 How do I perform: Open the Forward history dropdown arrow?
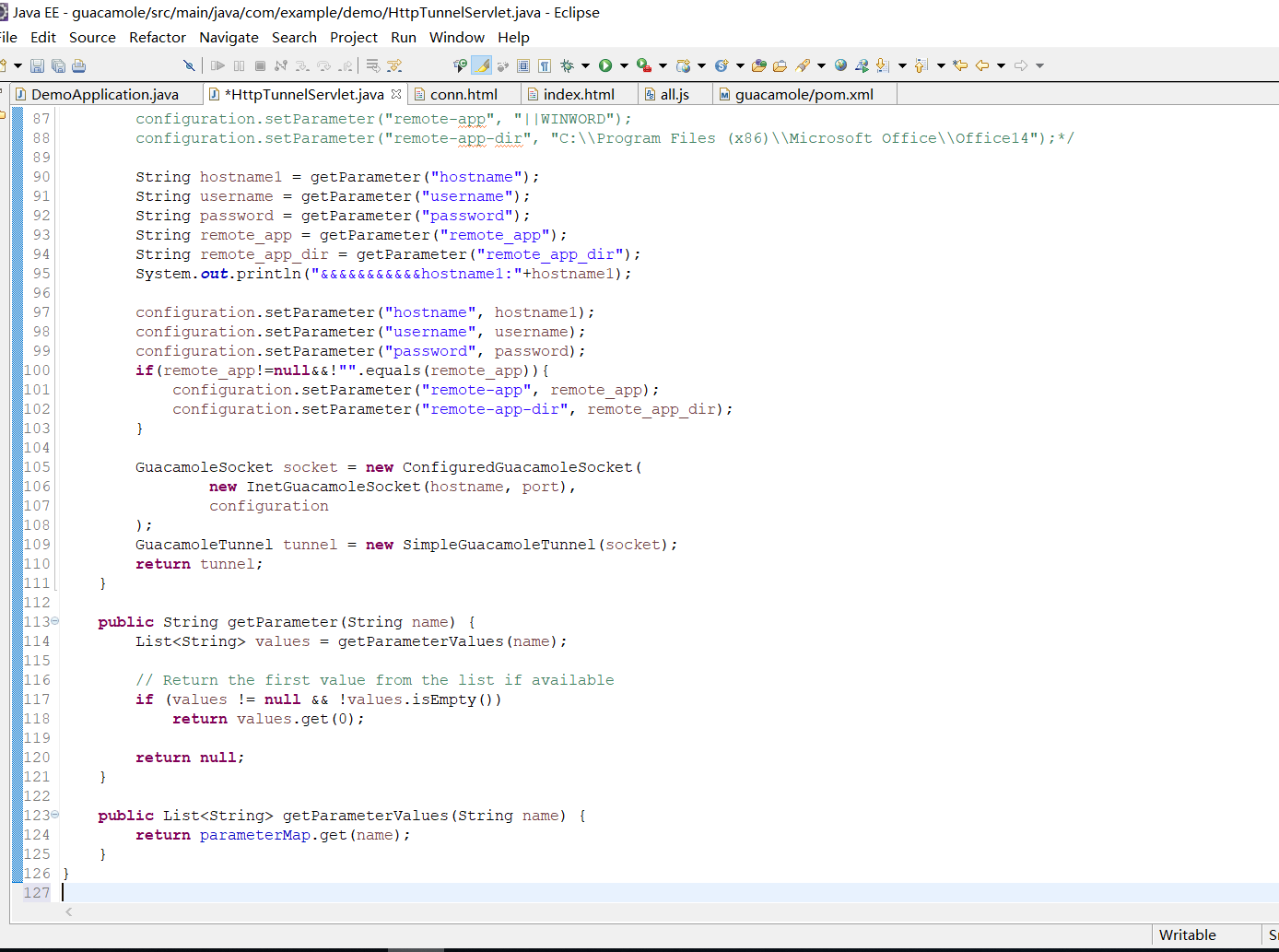click(x=1039, y=65)
